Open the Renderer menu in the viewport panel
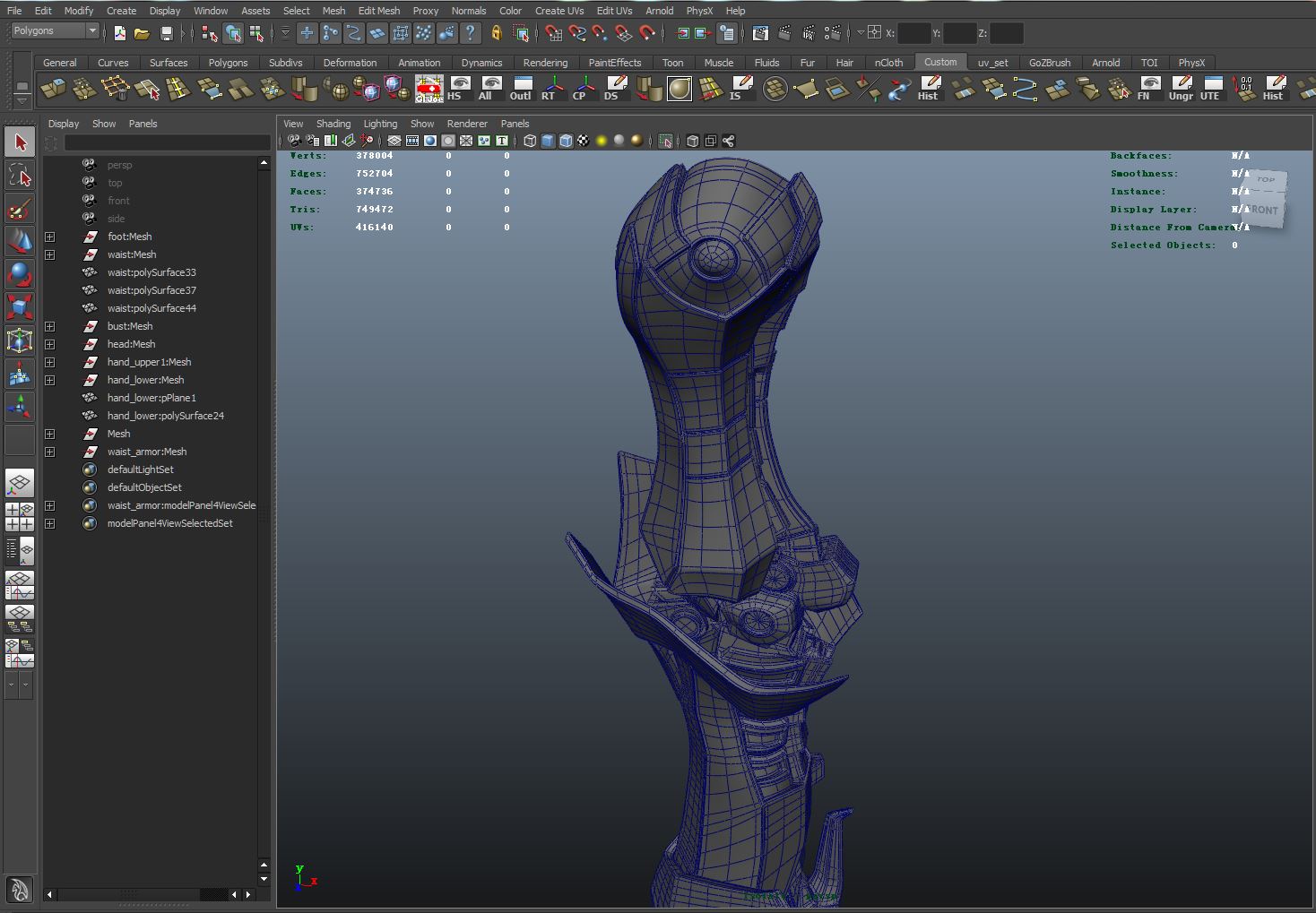The image size is (1316, 913). pyautogui.click(x=467, y=123)
